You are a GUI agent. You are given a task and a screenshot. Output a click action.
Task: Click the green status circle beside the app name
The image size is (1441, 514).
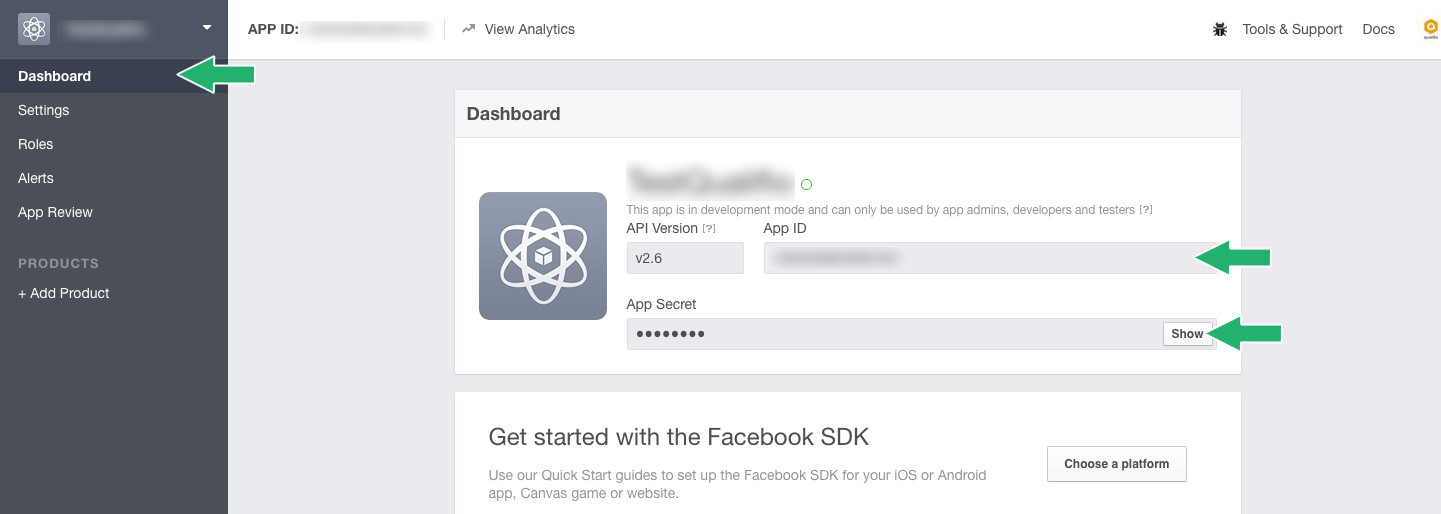click(x=807, y=184)
